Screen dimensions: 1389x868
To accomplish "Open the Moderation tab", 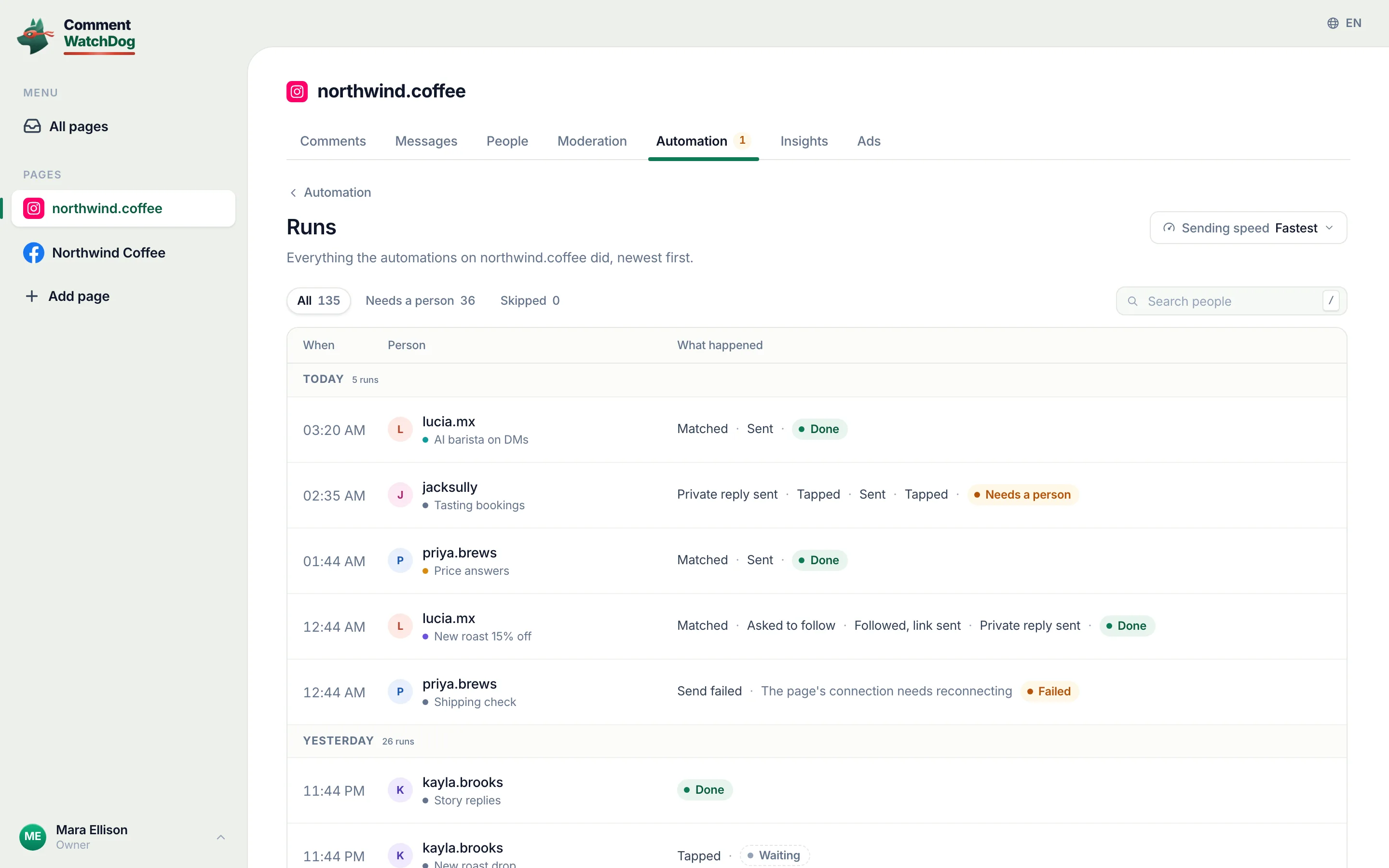I will click(x=592, y=141).
